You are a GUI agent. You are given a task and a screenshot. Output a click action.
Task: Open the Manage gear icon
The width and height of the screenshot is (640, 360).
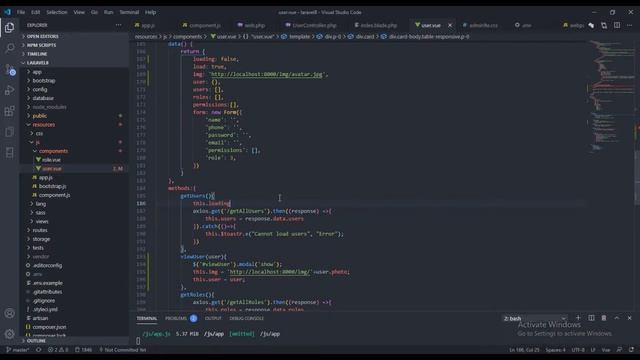tap(9, 334)
